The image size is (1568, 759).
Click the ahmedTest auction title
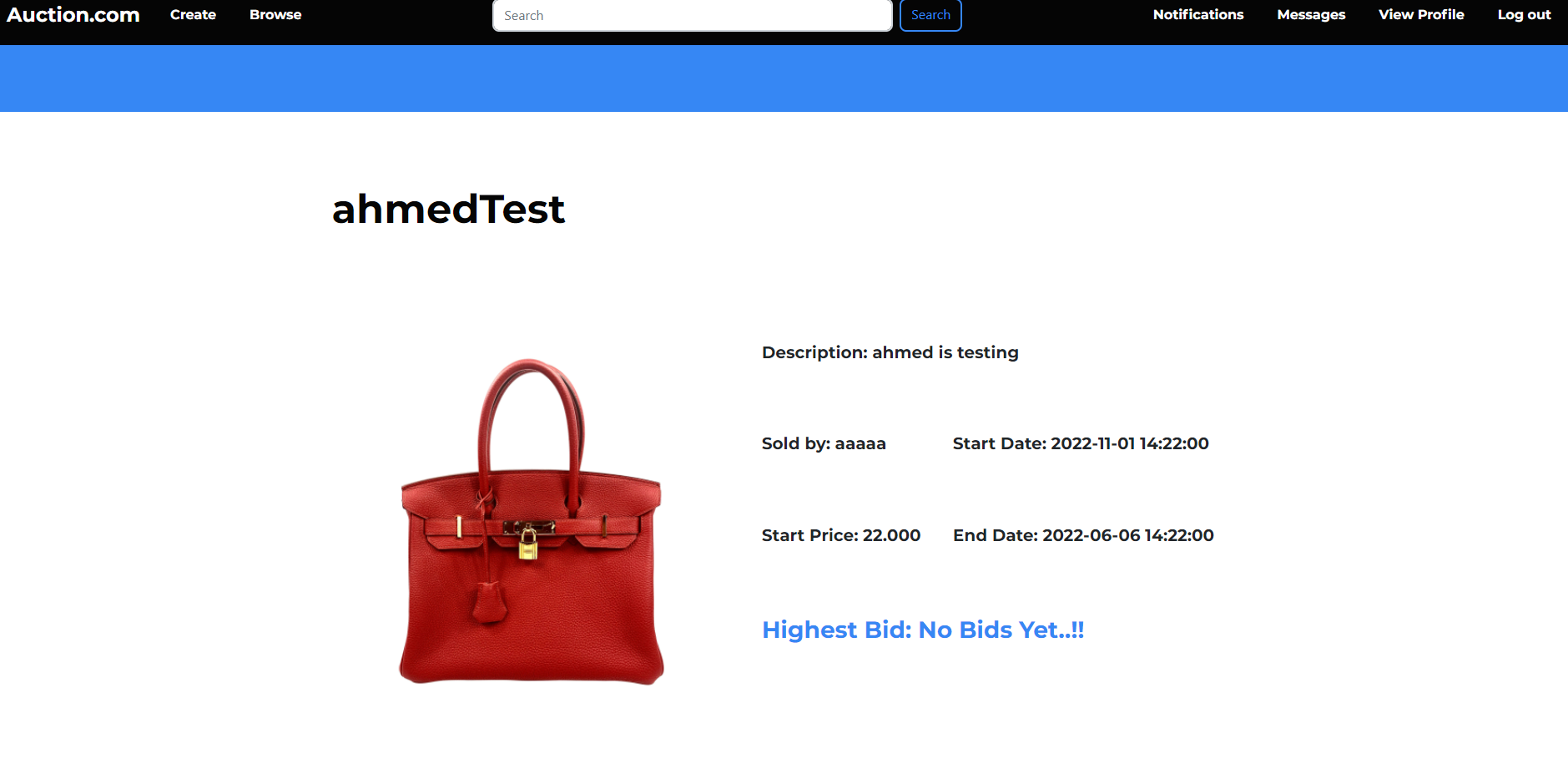click(449, 209)
